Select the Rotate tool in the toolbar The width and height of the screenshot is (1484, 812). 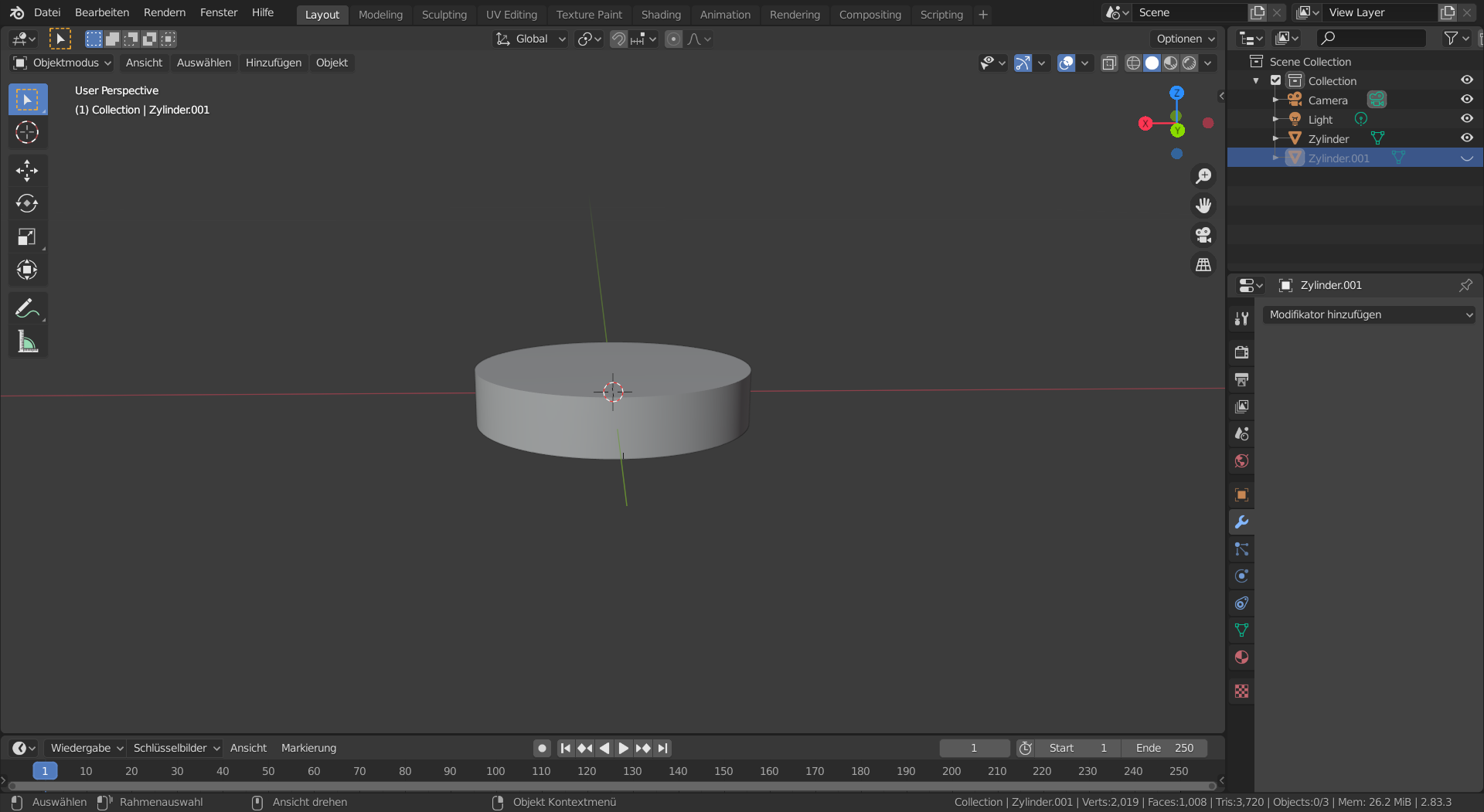point(27,203)
